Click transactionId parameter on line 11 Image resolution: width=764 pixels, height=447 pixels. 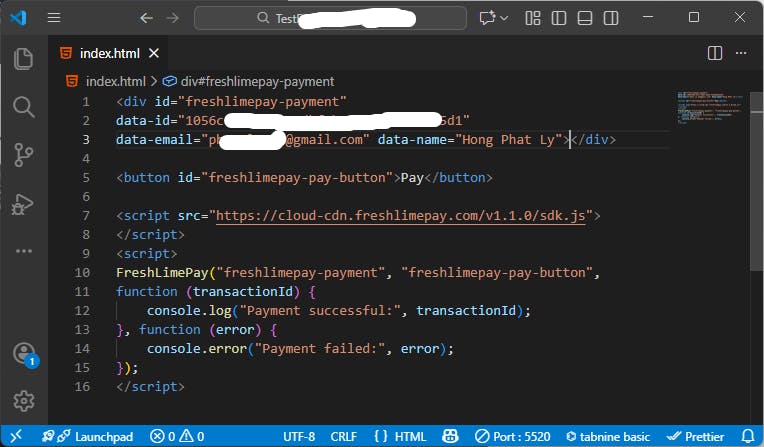[x=243, y=292]
